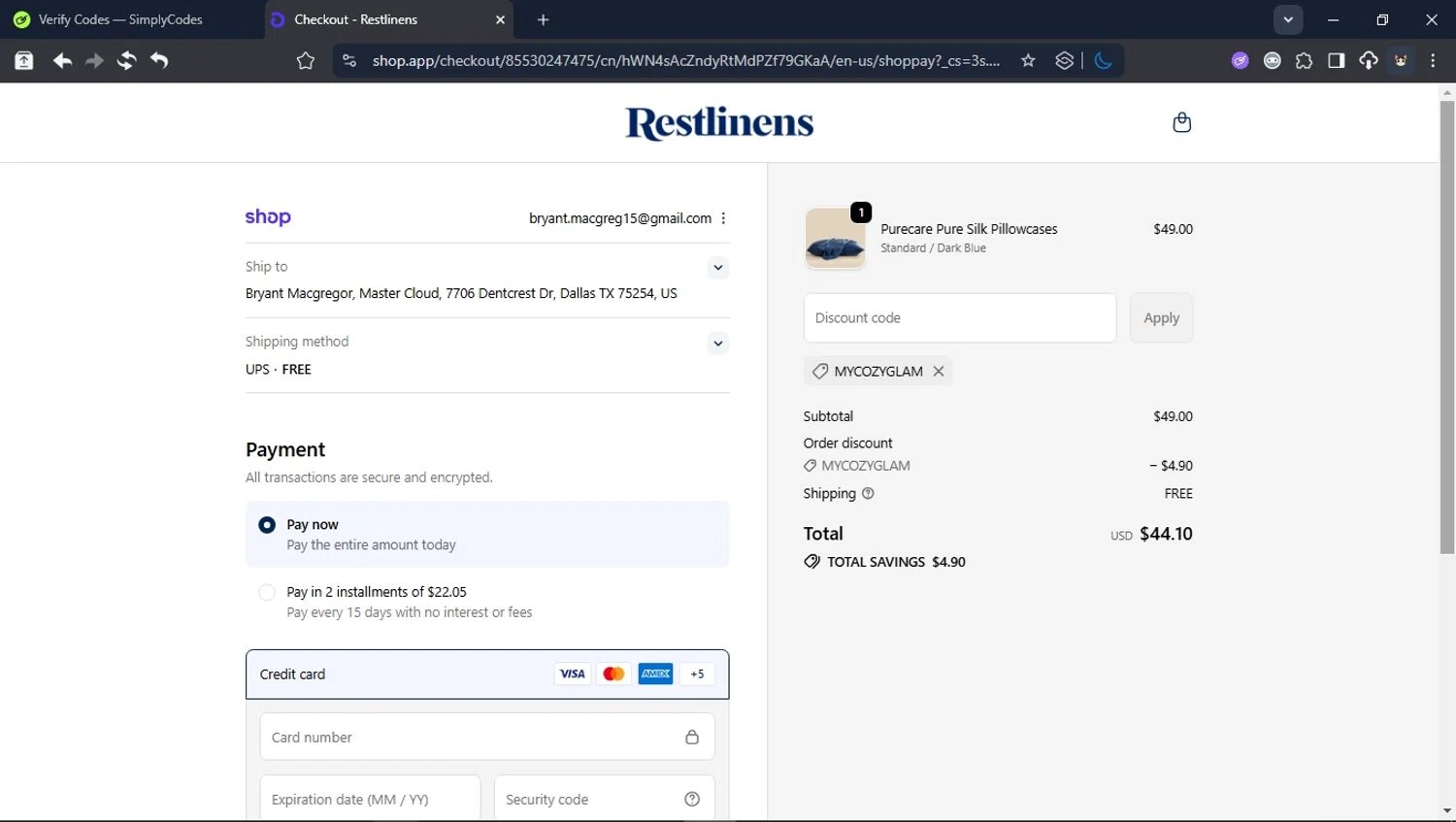Select the Checkout - Restlinens tab
Viewport: 1456px width, 822px height.
pos(388,19)
